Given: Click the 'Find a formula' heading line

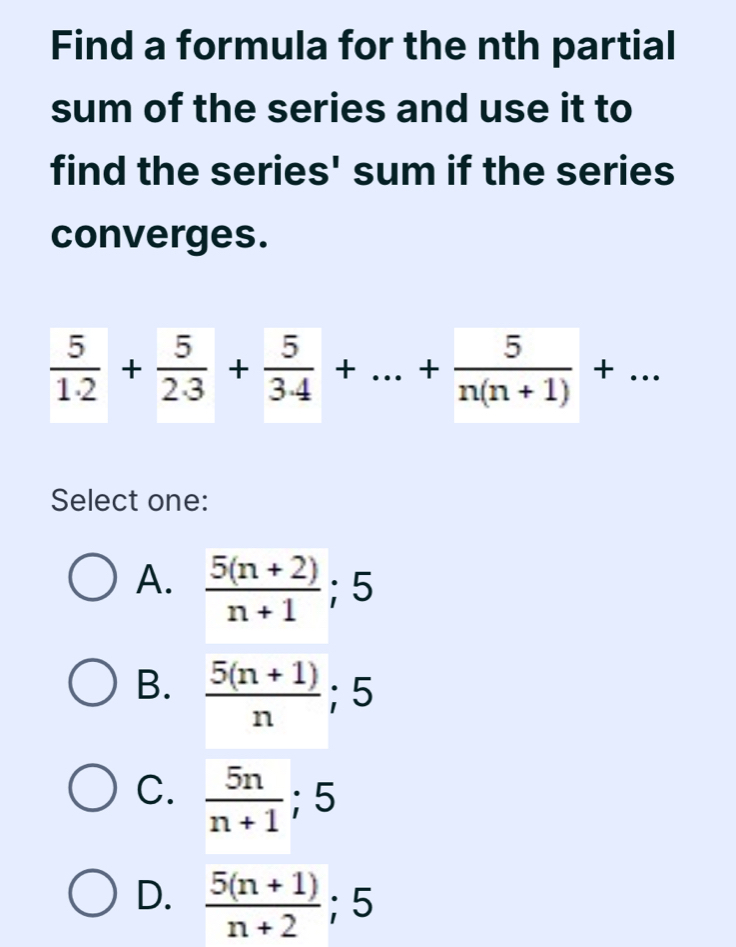Looking at the screenshot, I should (x=364, y=47).
